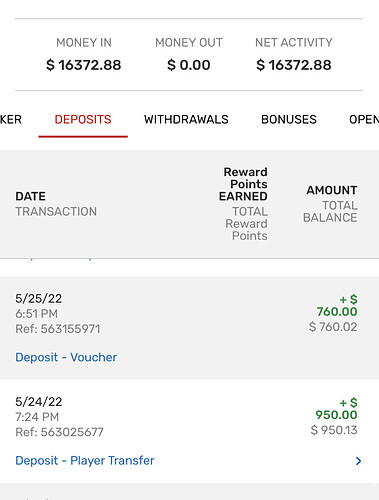Click the Money Out value $ 0.00
The height and width of the screenshot is (500, 379).
pos(189,65)
